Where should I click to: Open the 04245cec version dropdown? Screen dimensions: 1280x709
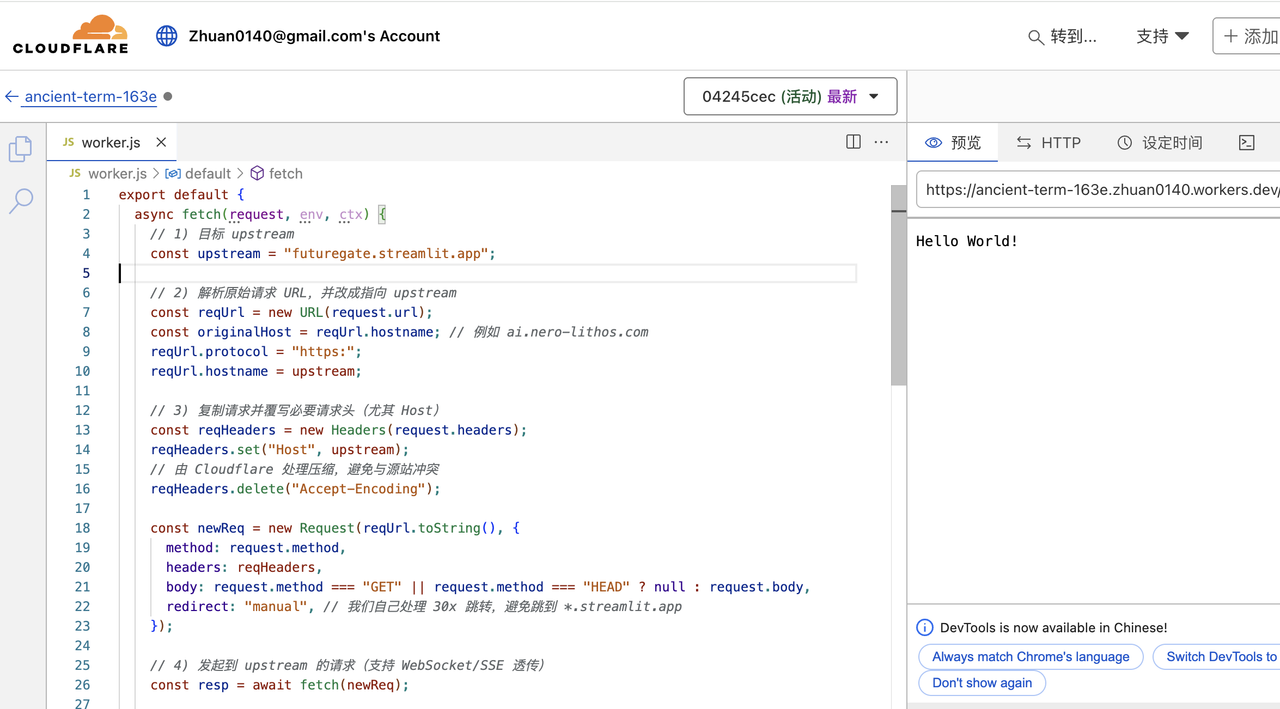(790, 97)
